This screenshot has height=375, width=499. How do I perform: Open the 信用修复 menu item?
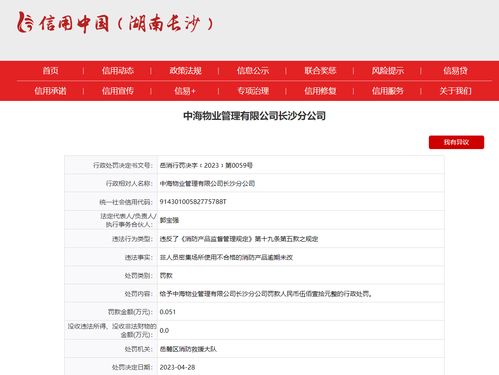point(320,91)
